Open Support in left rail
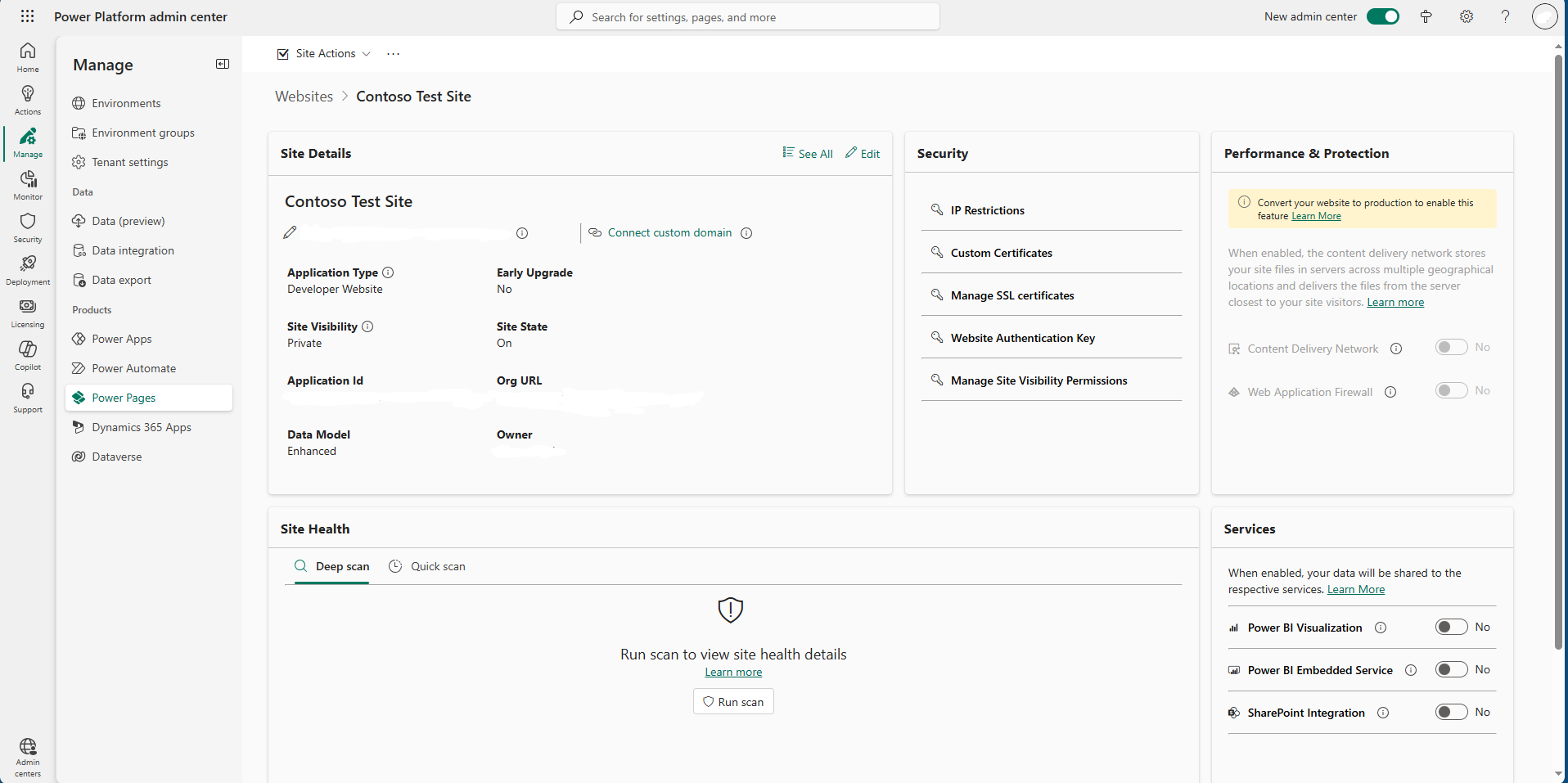Screen dimensions: 1568x783 tap(28, 398)
